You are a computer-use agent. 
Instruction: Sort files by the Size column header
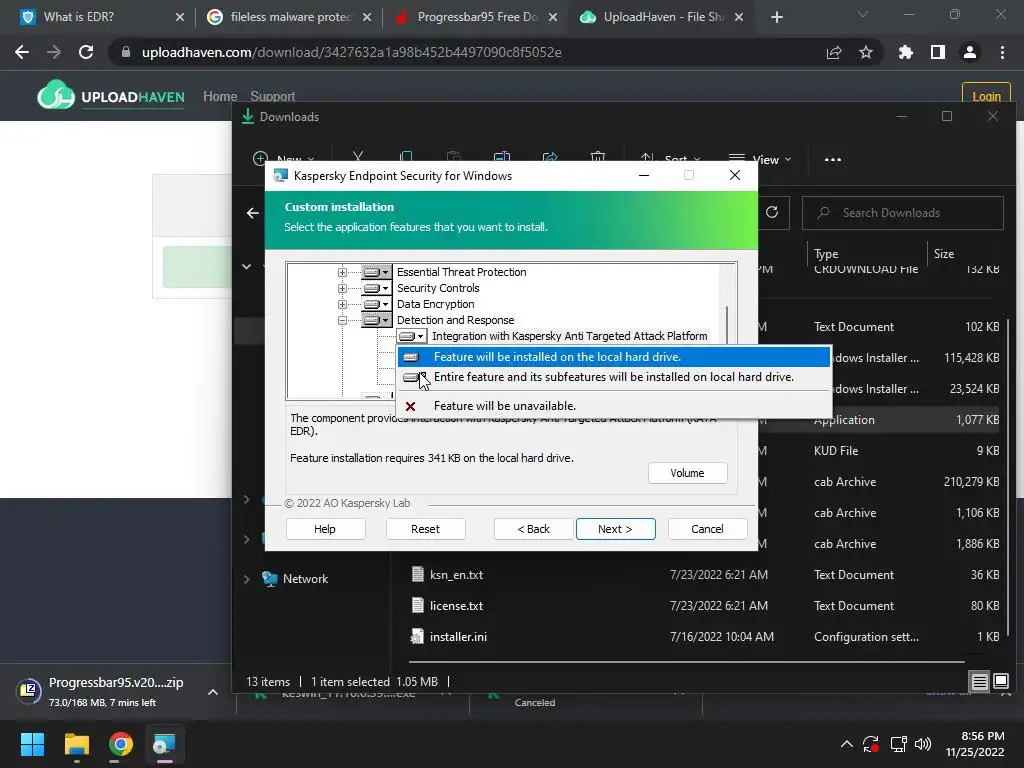coord(944,253)
